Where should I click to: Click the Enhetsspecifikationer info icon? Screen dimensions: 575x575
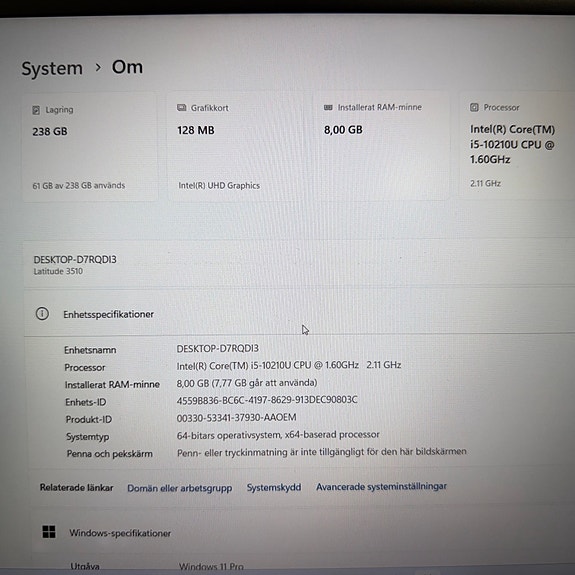tap(42, 314)
